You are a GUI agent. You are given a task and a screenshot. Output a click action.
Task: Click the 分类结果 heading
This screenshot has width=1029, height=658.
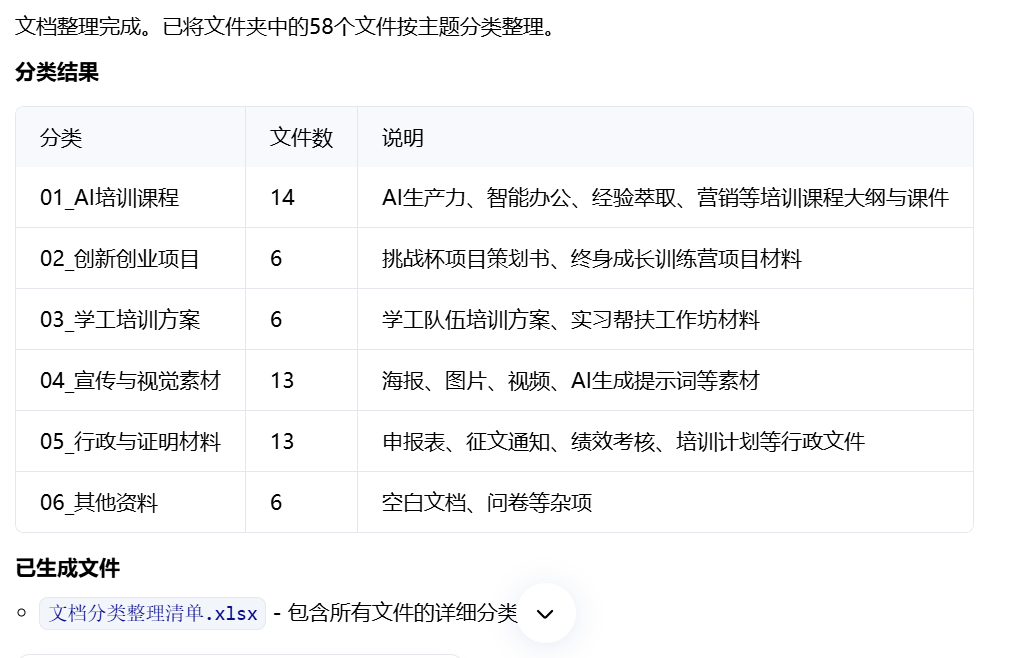(x=57, y=72)
